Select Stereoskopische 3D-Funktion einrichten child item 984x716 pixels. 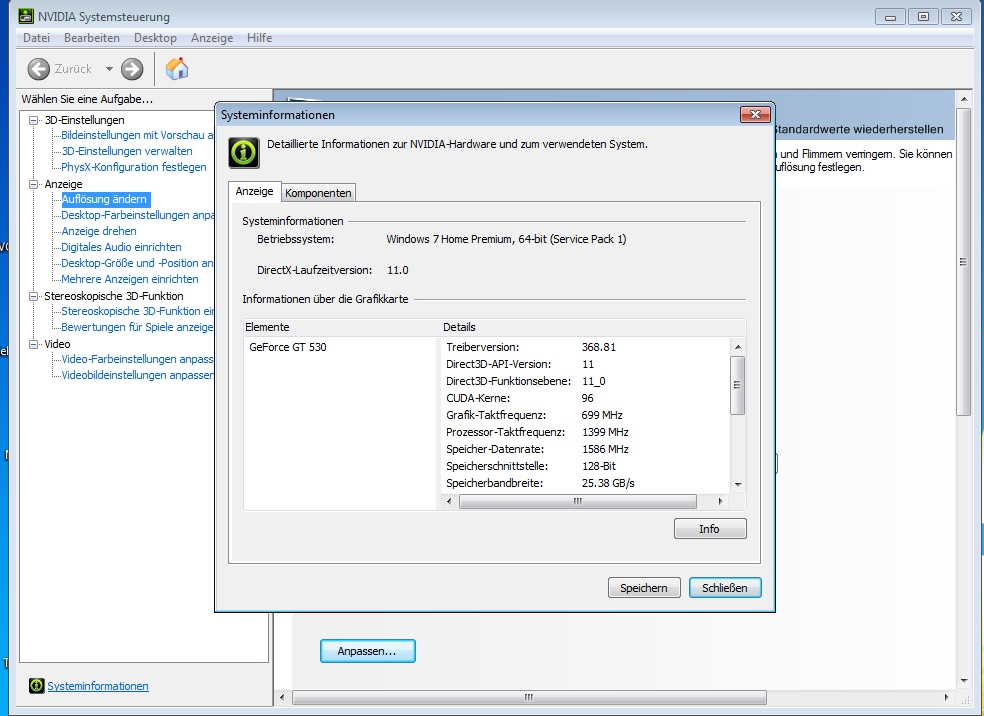click(137, 311)
